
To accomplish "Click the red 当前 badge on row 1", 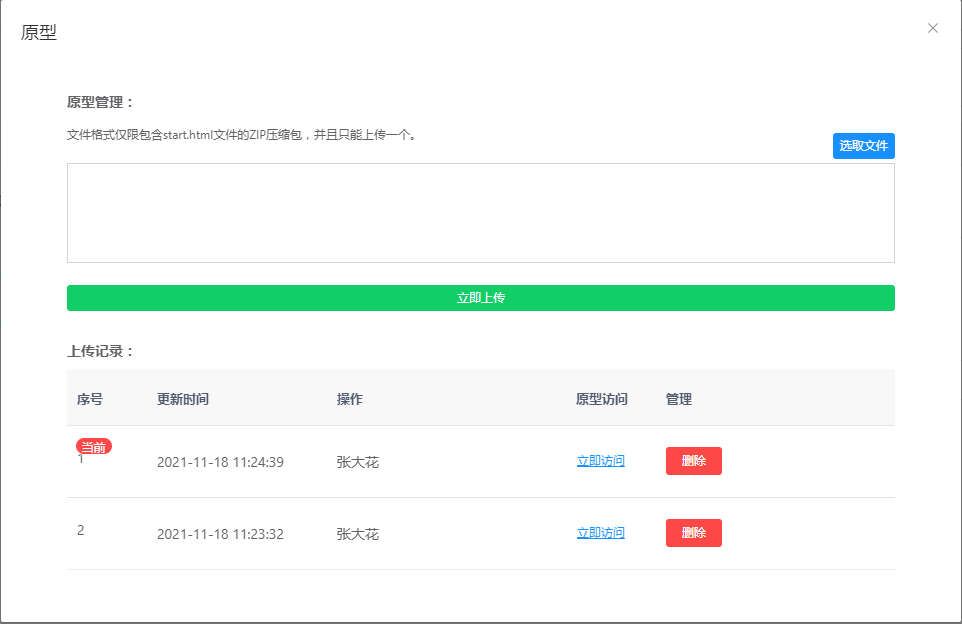I will click(94, 447).
